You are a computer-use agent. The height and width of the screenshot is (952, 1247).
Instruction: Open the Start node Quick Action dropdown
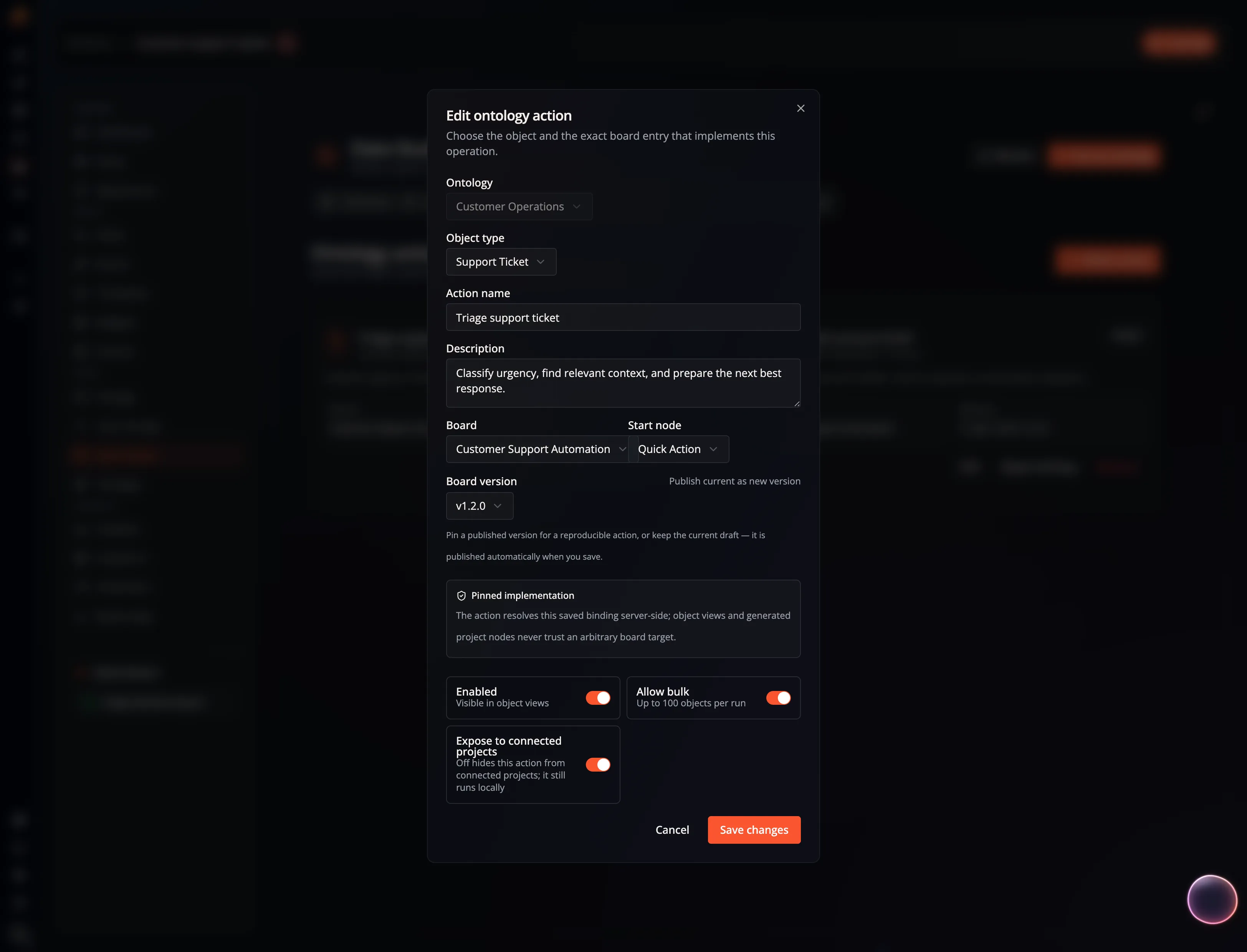tap(678, 449)
